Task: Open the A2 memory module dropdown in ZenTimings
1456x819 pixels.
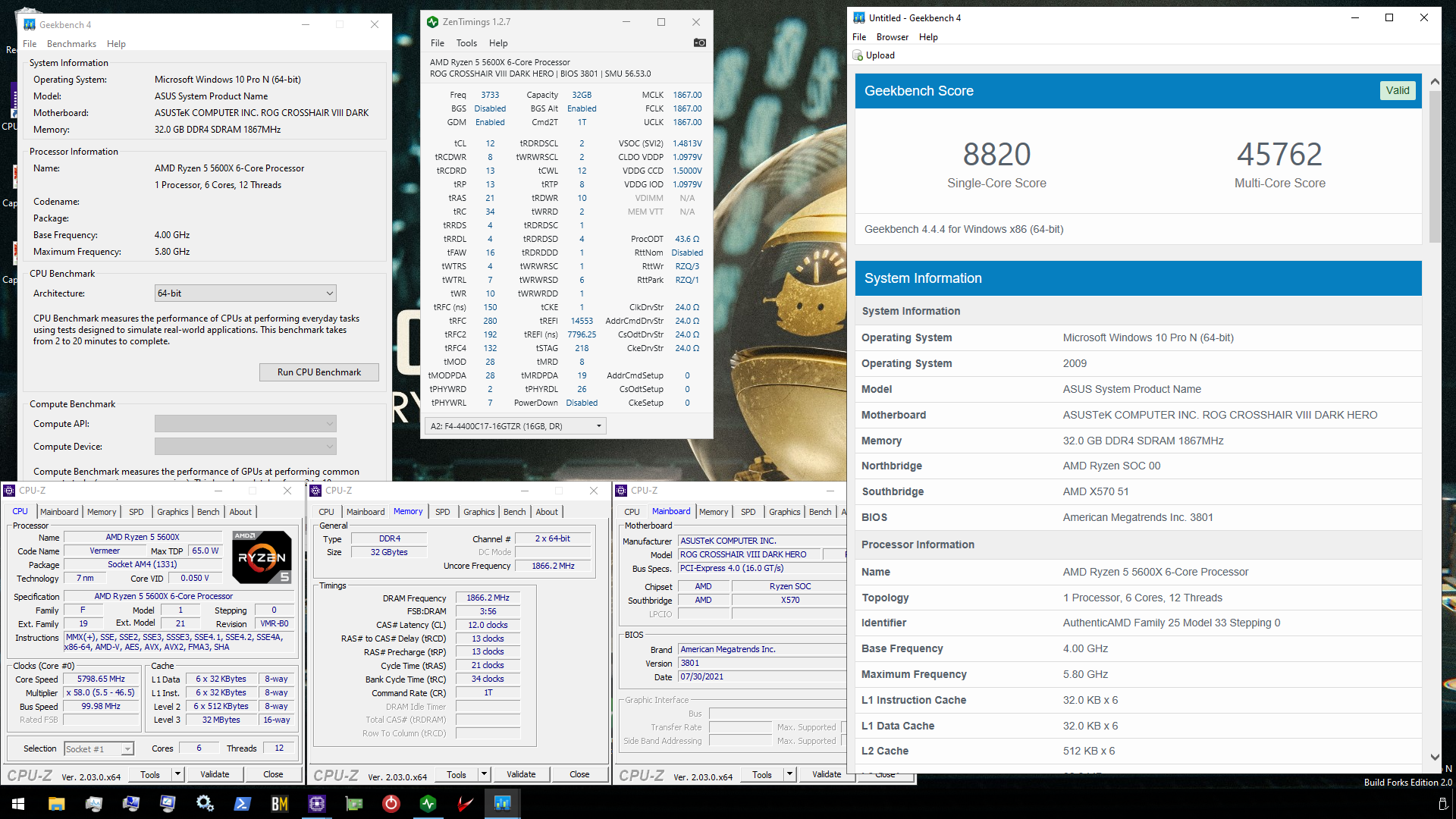Action: coord(516,426)
